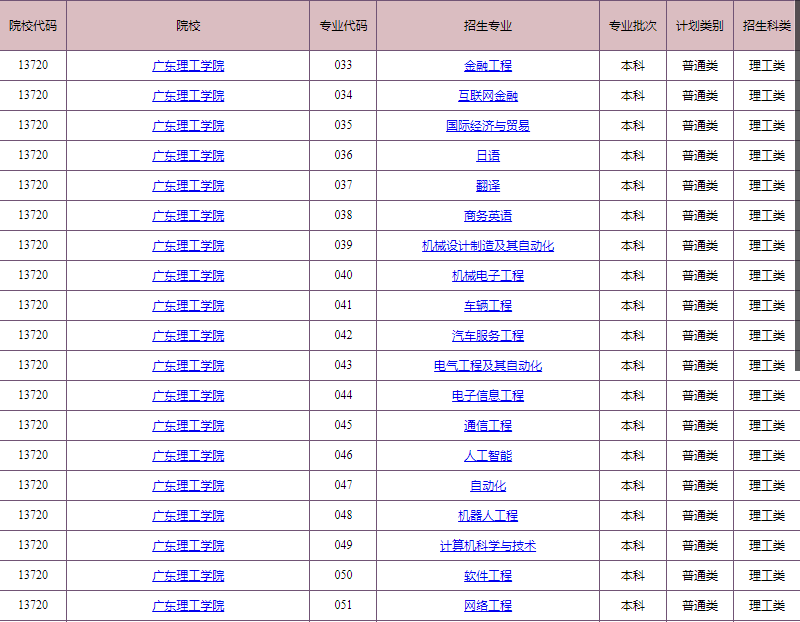Open the 电子信息工程 major link

(x=488, y=396)
